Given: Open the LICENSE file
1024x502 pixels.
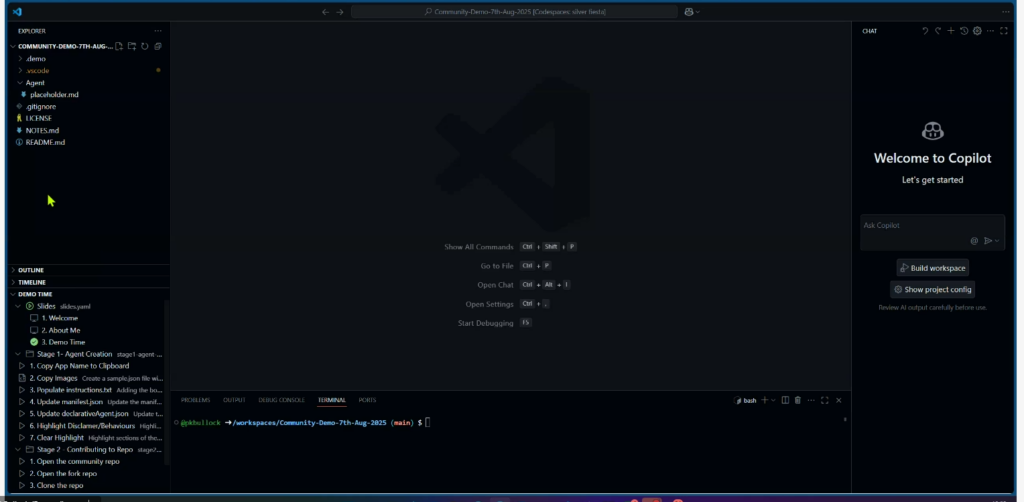Looking at the screenshot, I should coord(39,118).
